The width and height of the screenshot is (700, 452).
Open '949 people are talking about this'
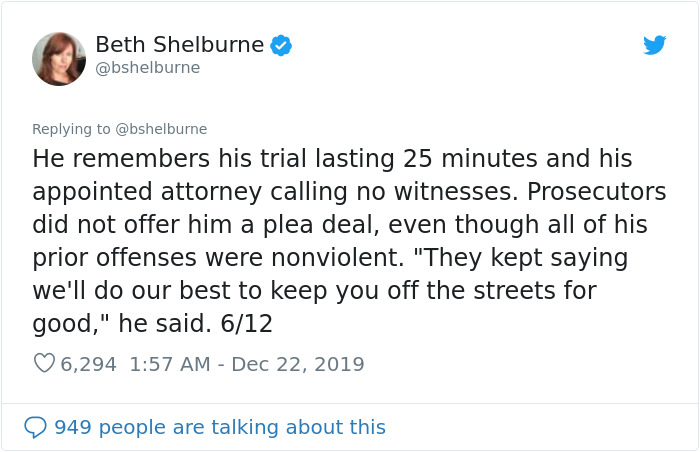click(x=220, y=427)
